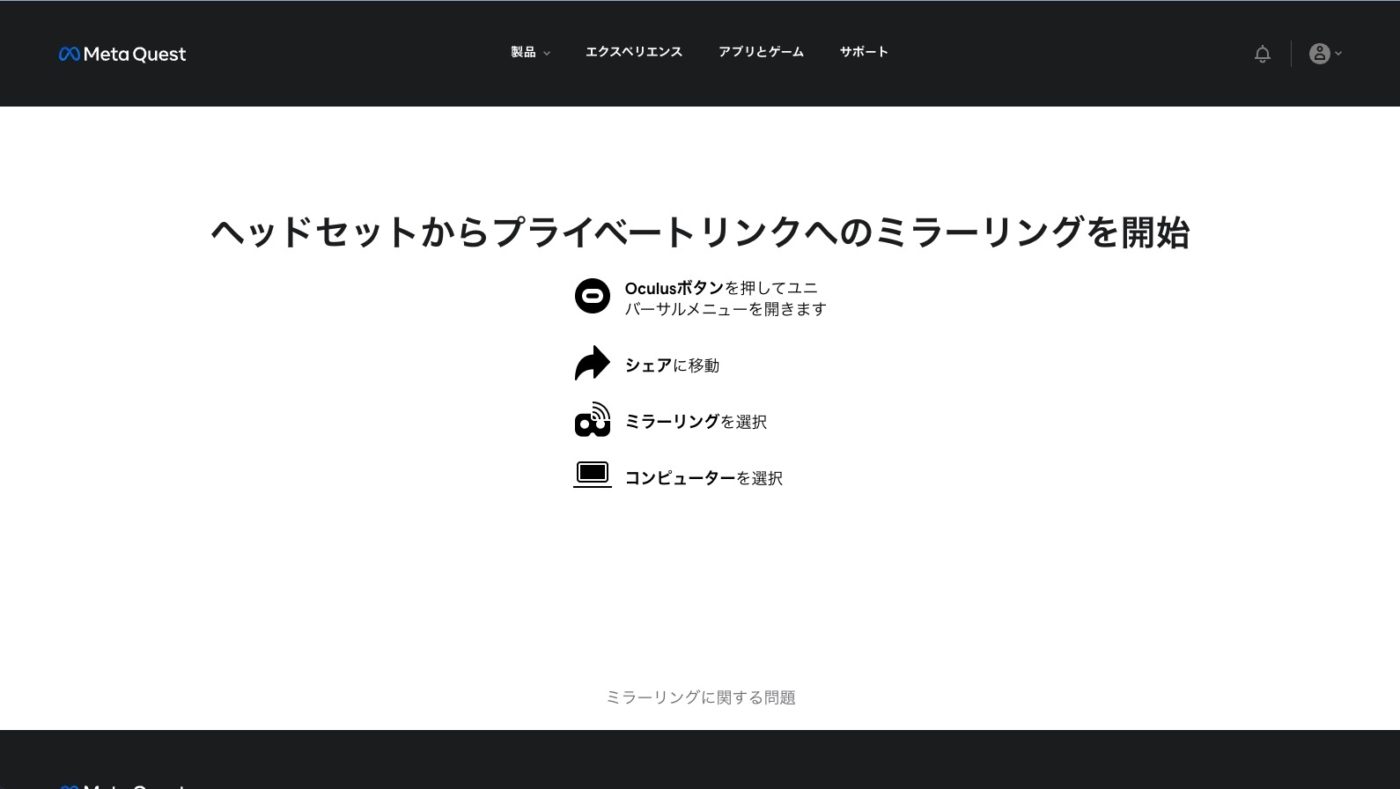Open the account profile avatar menu
The width and height of the screenshot is (1400, 789).
tap(1320, 54)
